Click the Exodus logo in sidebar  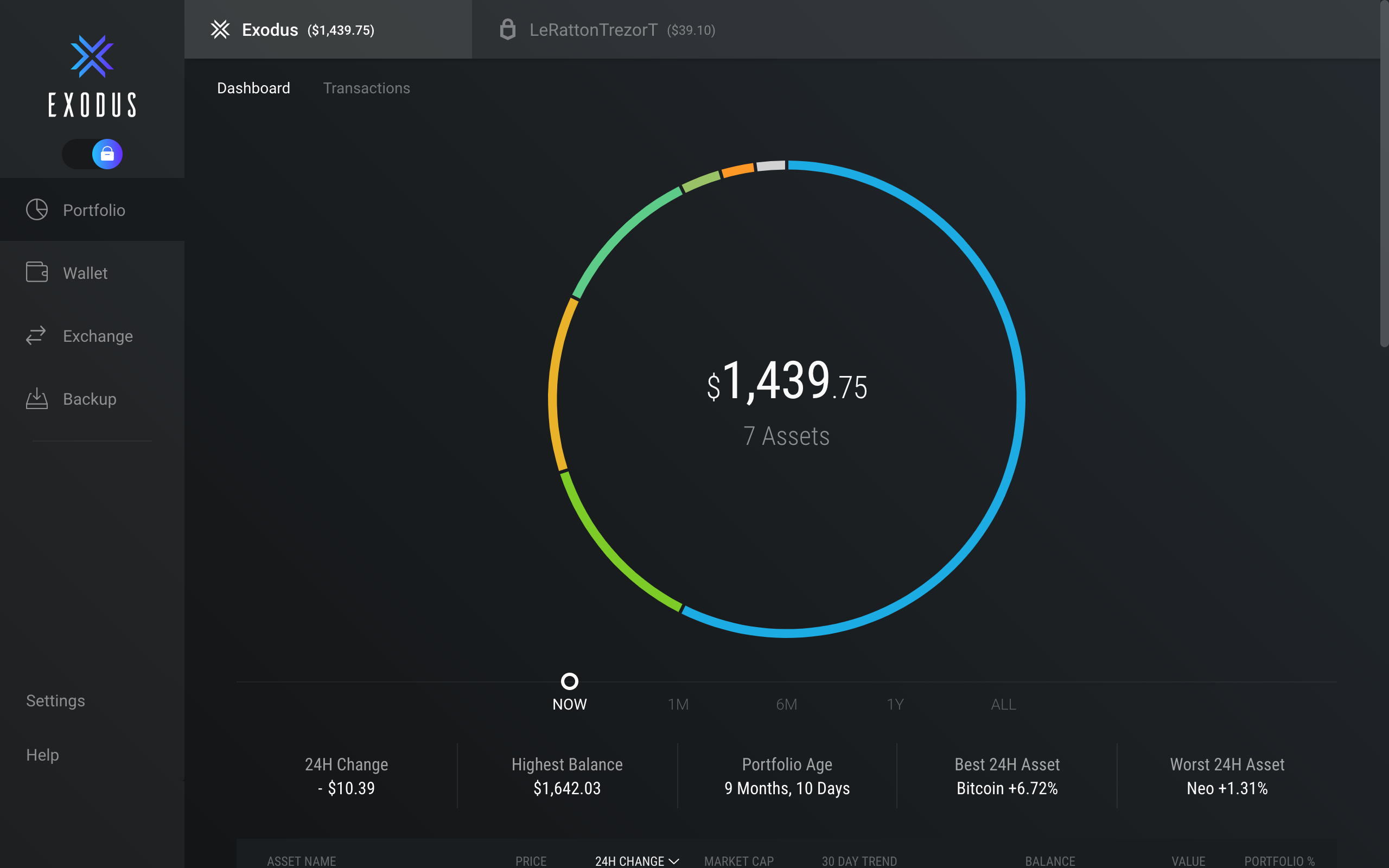click(x=92, y=76)
